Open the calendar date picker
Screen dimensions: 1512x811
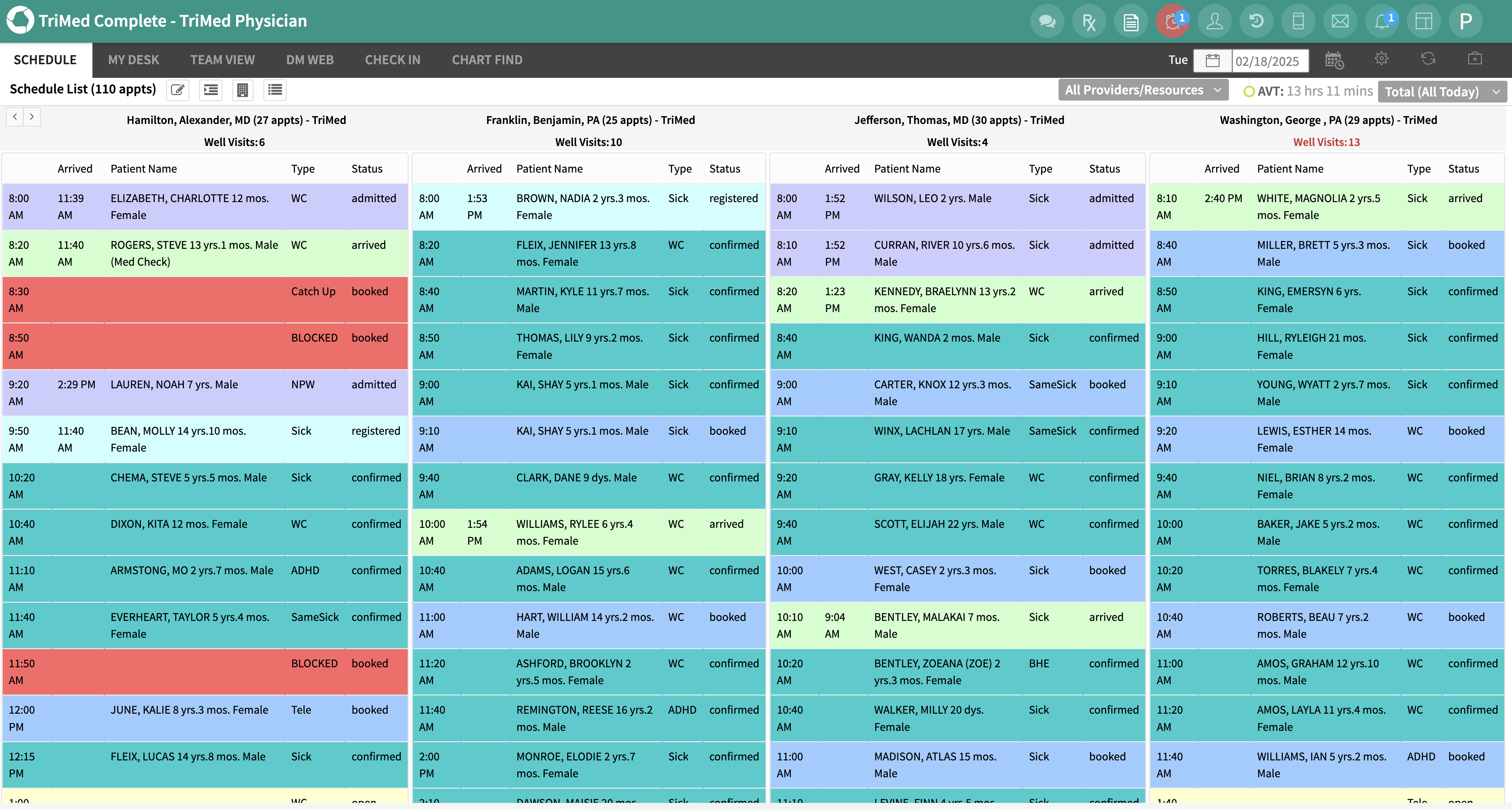pyautogui.click(x=1213, y=60)
